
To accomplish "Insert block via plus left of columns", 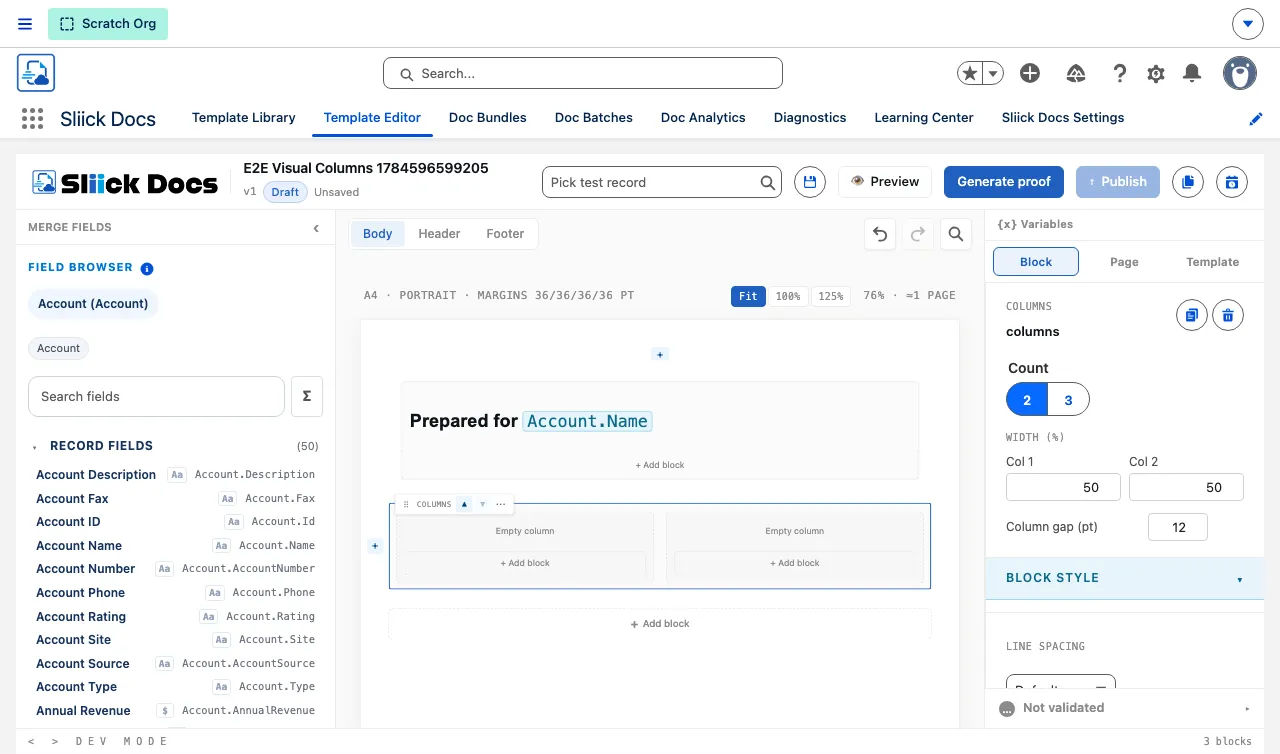I will 375,546.
